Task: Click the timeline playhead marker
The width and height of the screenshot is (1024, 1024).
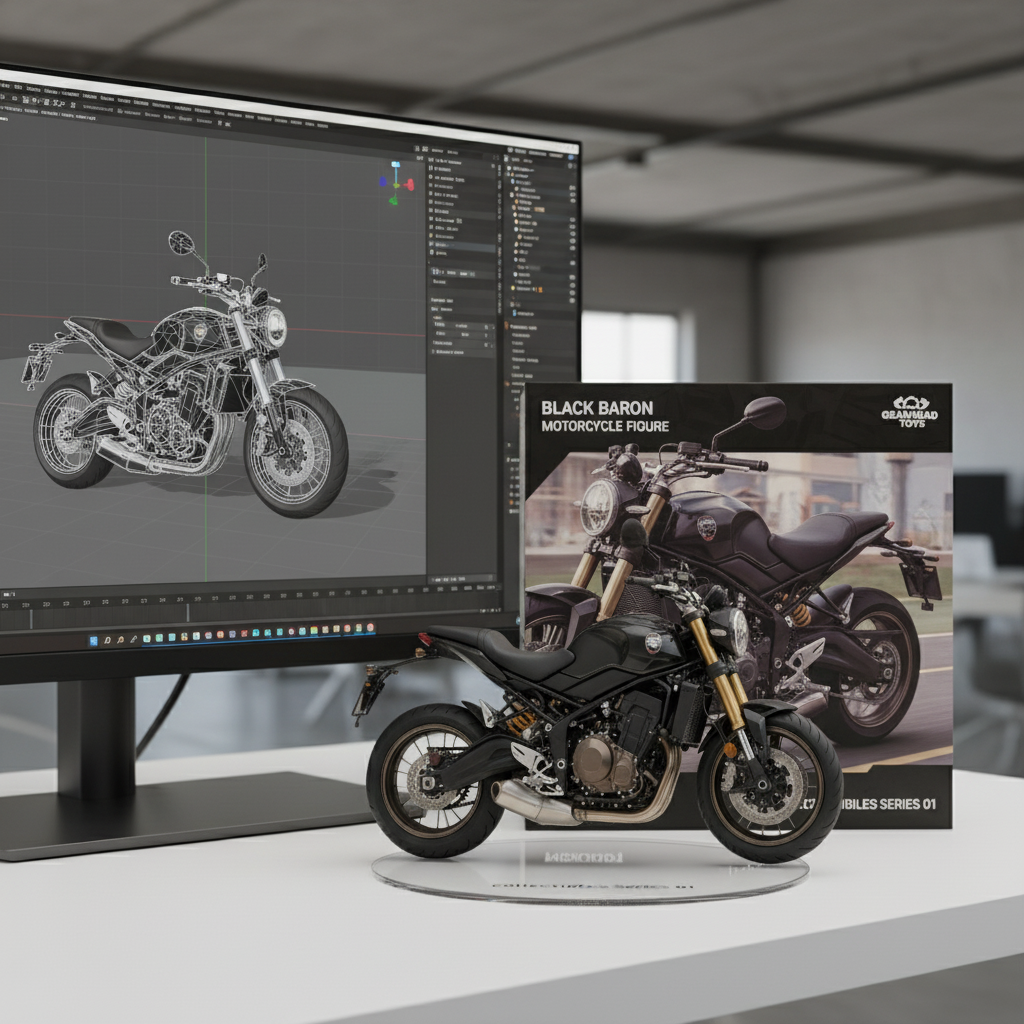Action: pyautogui.click(x=188, y=611)
